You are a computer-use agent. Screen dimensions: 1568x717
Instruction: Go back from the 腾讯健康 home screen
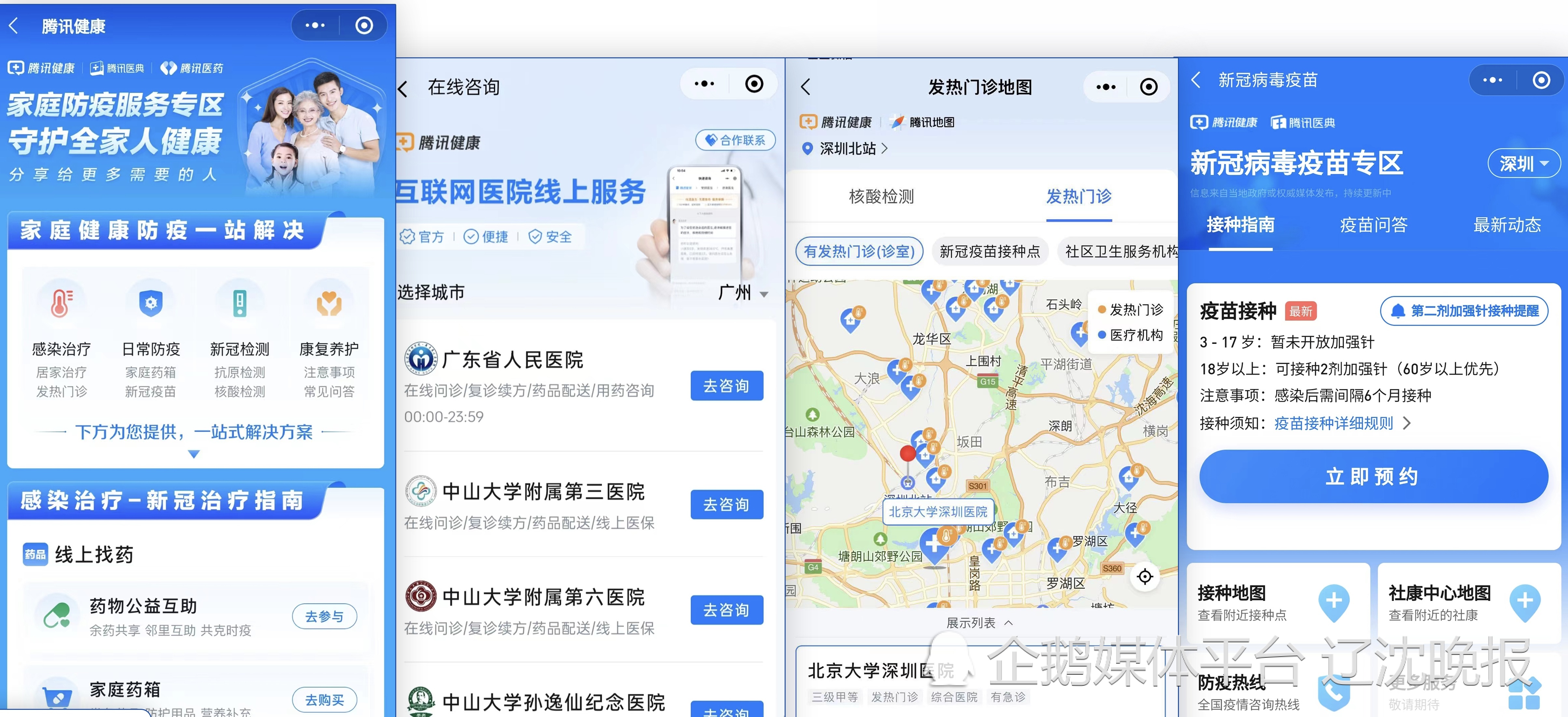pyautogui.click(x=14, y=26)
